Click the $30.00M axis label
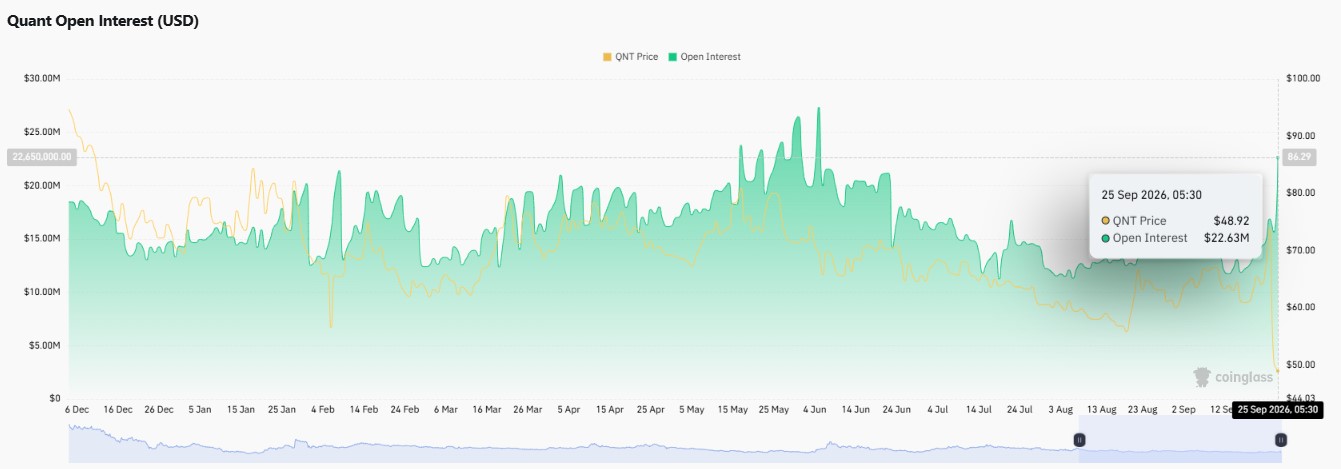 pyautogui.click(x=42, y=78)
